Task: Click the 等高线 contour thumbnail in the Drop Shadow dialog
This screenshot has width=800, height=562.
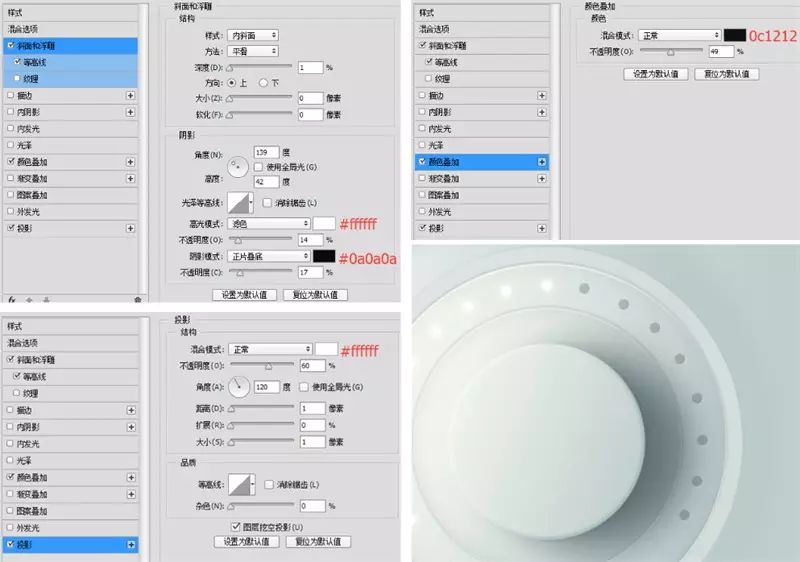Action: (239, 484)
